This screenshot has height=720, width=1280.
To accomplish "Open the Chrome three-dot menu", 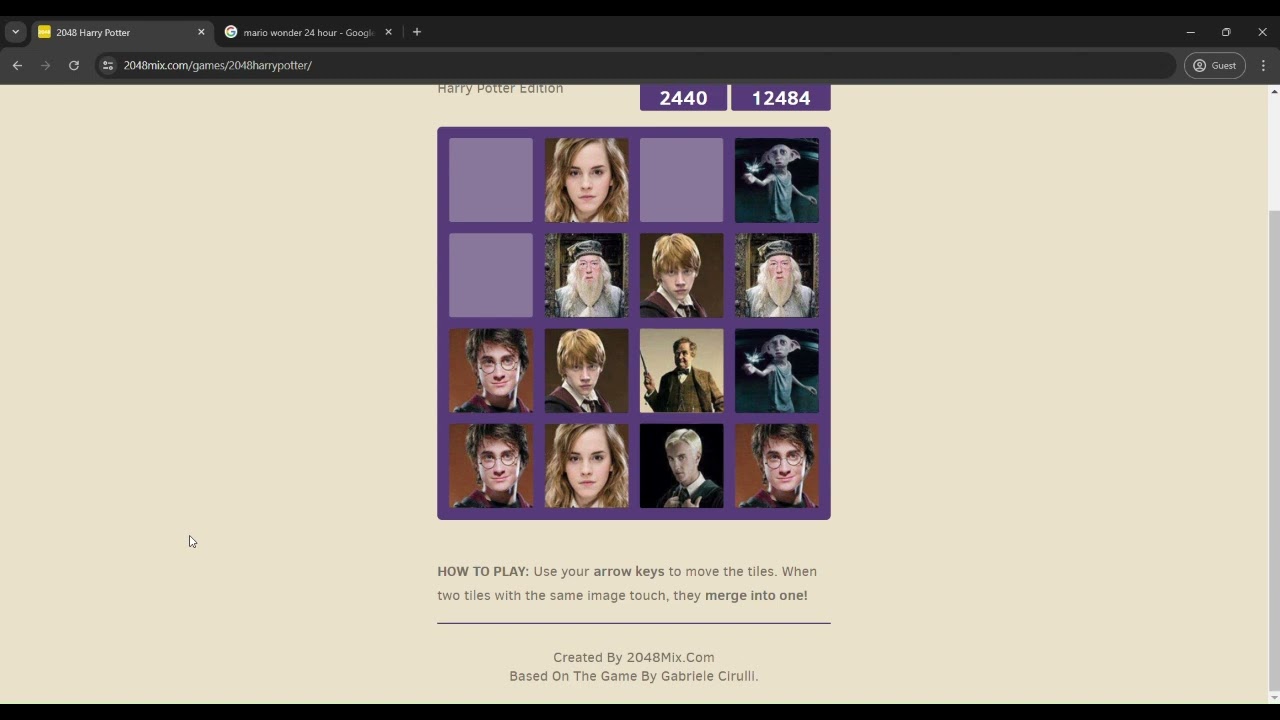I will (x=1263, y=65).
